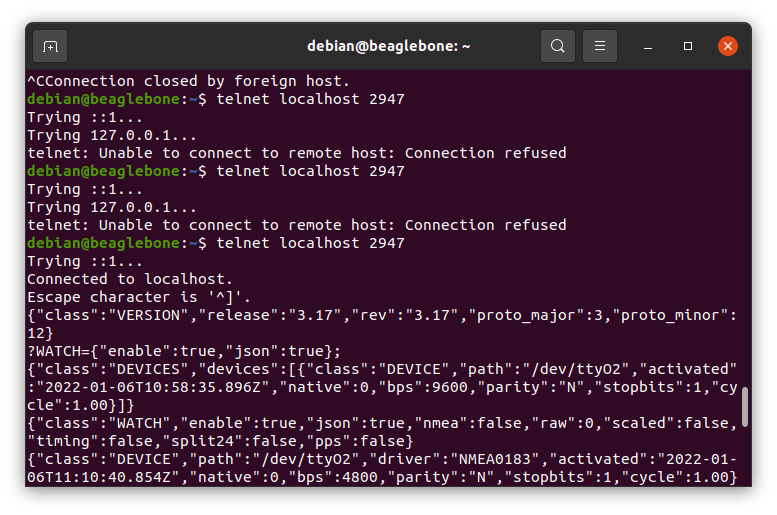Close the terminal window
777x515 pixels.
[727, 46]
